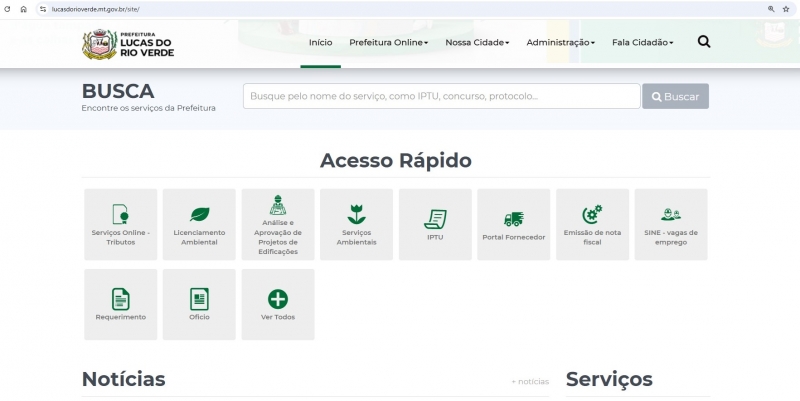Screen dimensions: 800x401
Task: Open the Serviços Ambientais flower icon
Action: (x=356, y=214)
